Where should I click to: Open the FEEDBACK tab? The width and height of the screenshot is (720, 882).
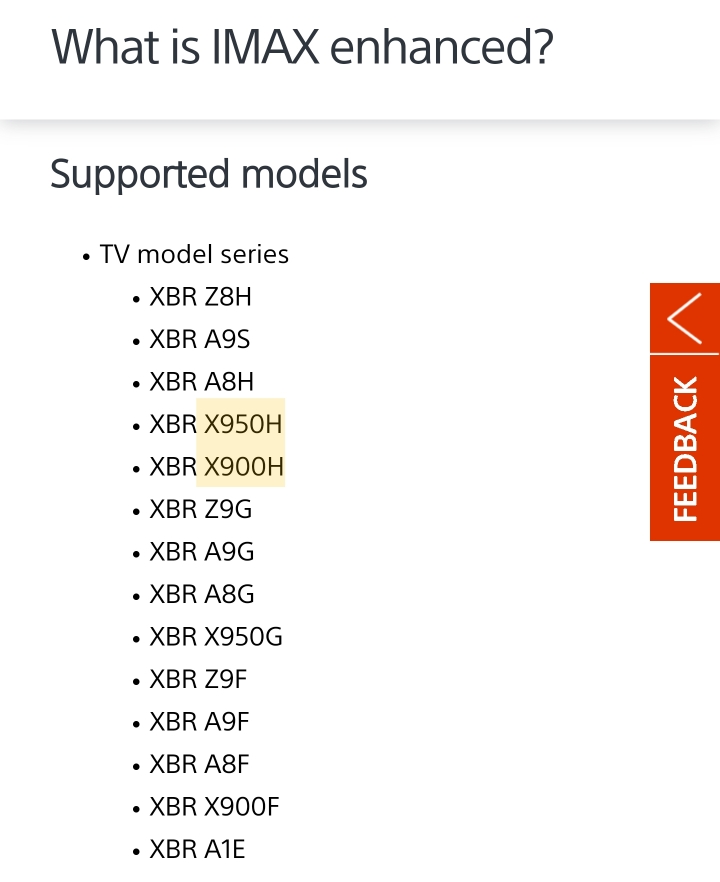pos(685,448)
